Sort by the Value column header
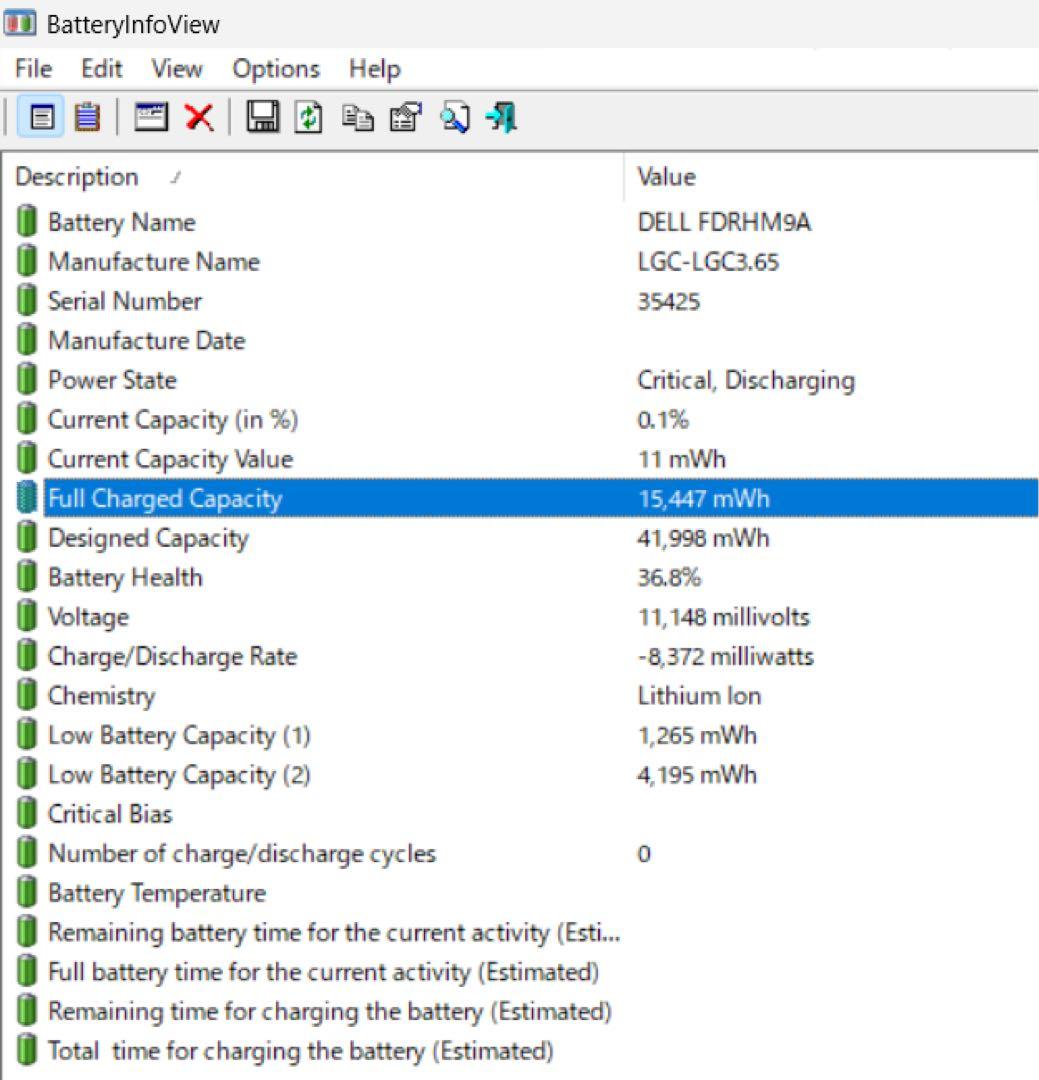The image size is (1039, 1080). 666,177
